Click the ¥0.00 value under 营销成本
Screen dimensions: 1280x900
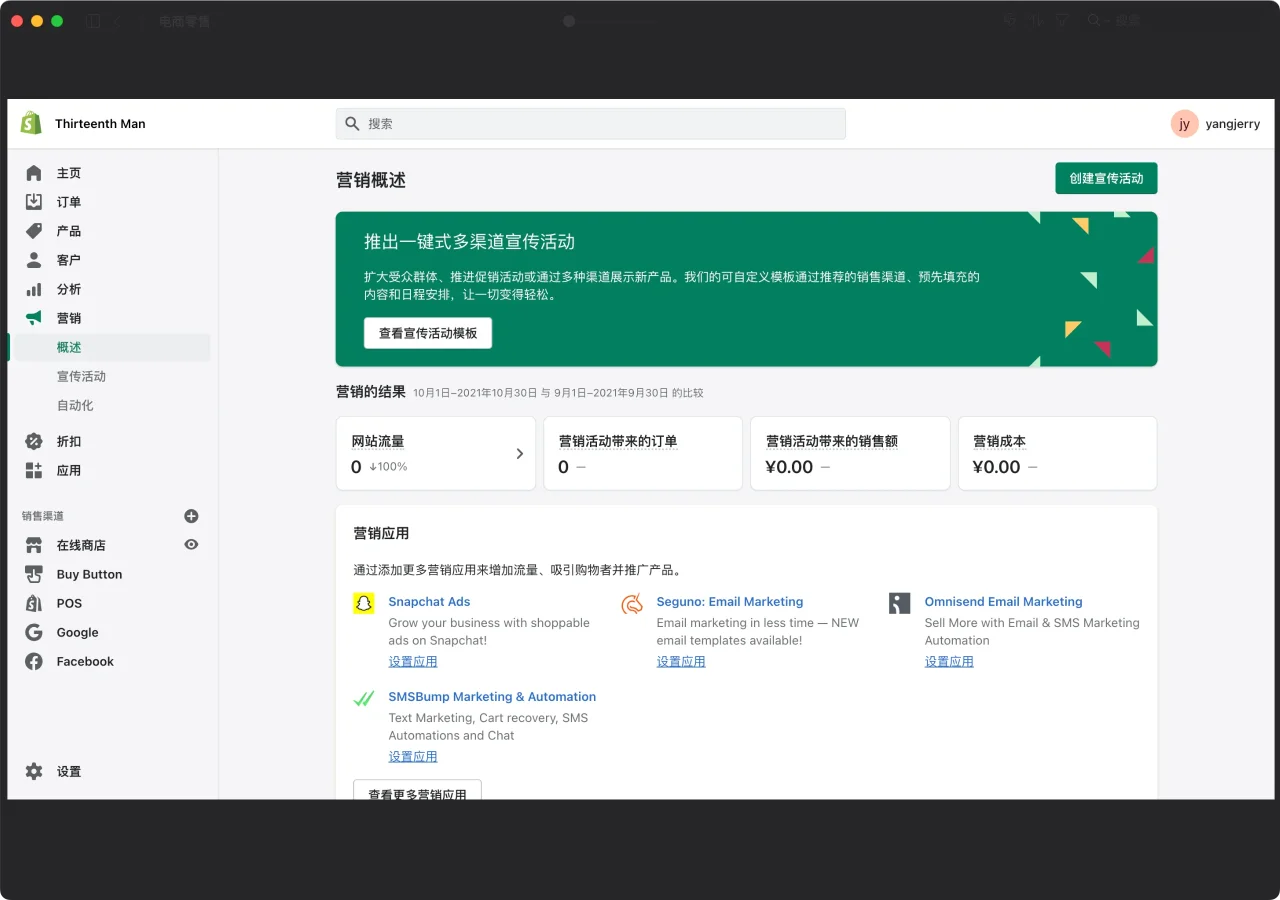996,467
